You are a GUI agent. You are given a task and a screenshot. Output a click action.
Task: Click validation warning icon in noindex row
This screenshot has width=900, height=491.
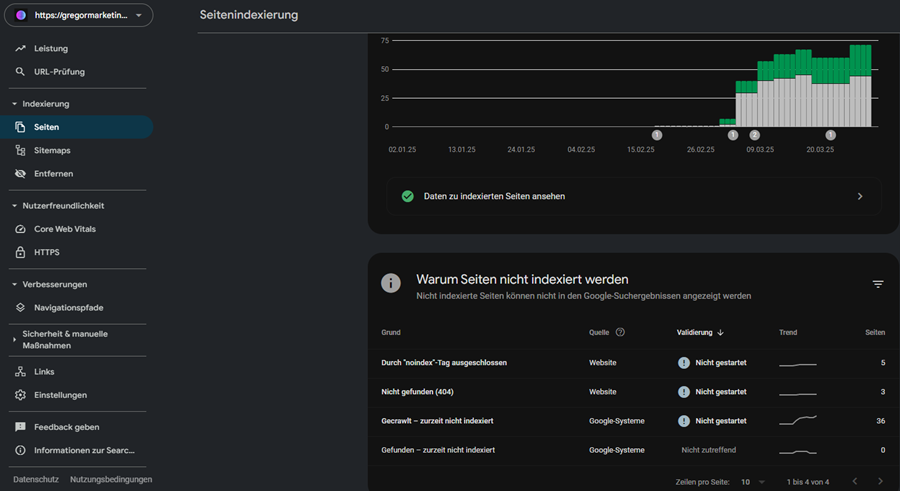[x=684, y=363]
